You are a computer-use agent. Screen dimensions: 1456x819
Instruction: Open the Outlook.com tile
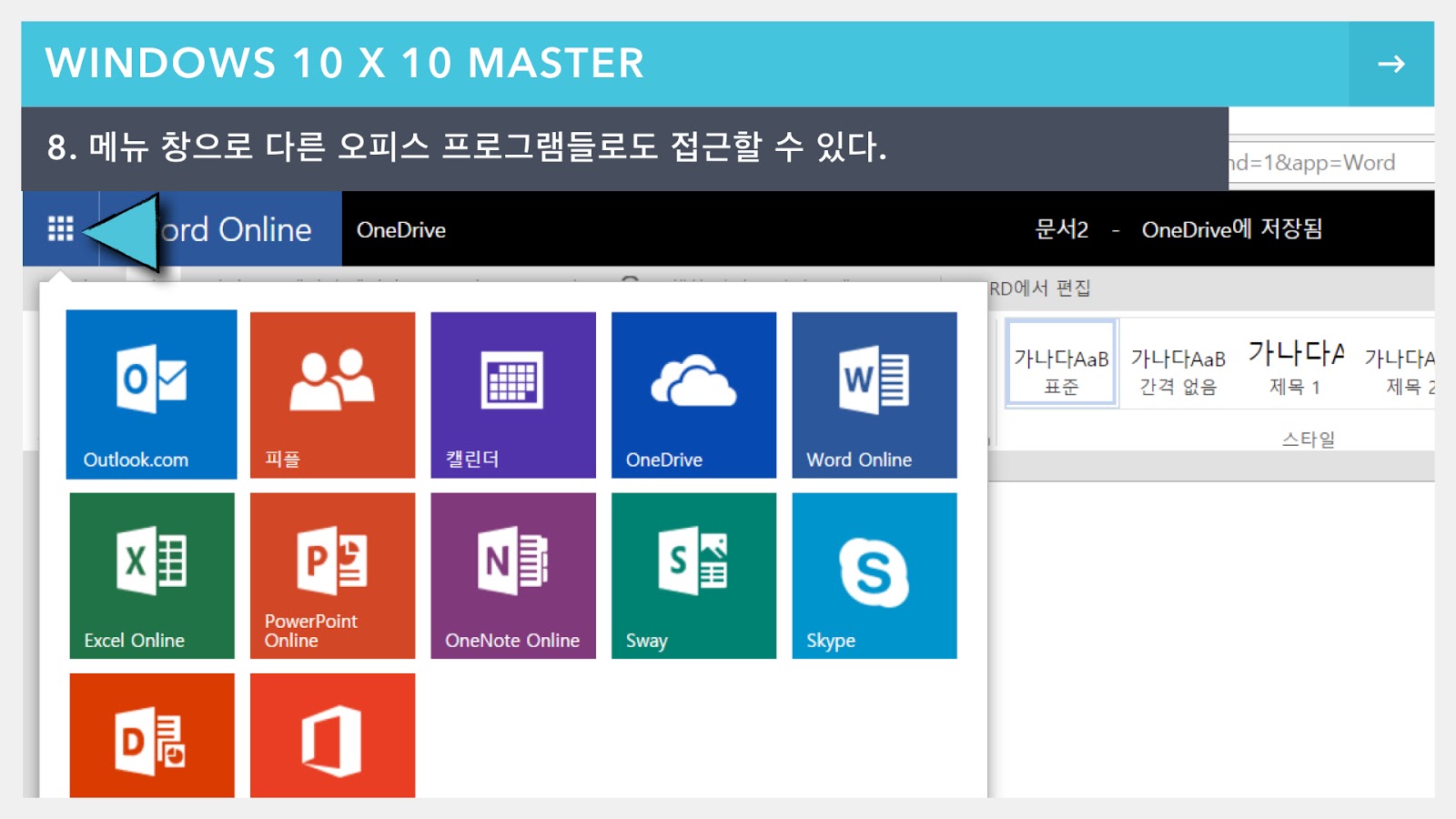[151, 394]
